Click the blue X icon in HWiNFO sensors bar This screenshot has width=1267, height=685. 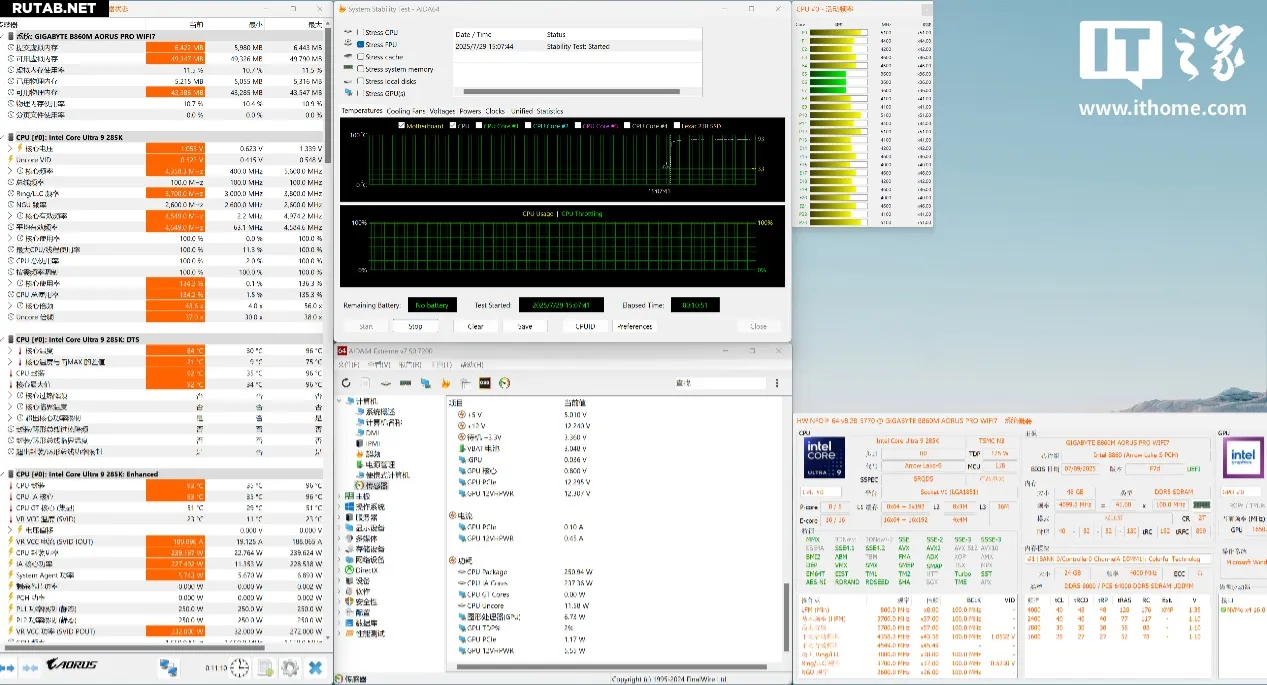315,667
